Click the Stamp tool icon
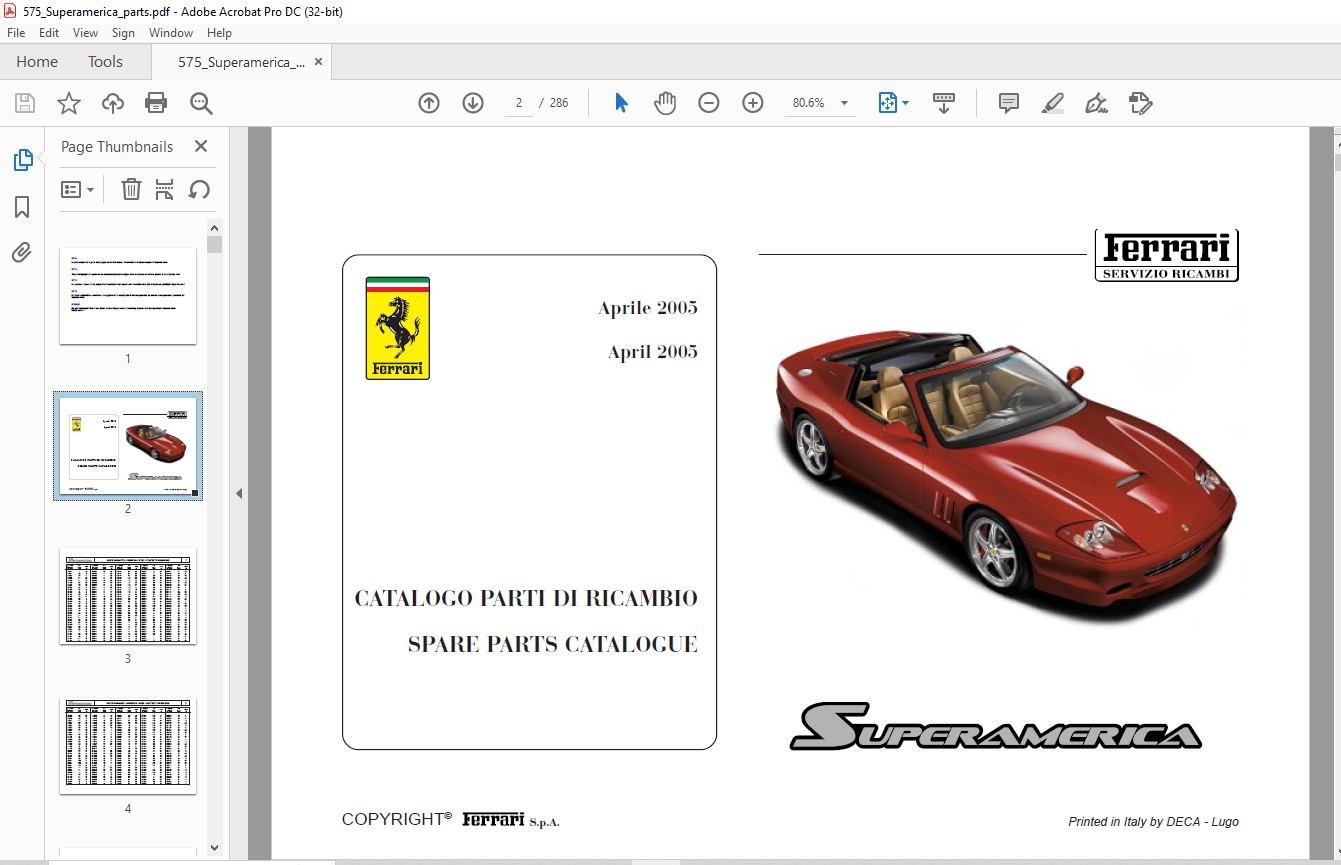1341x865 pixels. click(1140, 103)
